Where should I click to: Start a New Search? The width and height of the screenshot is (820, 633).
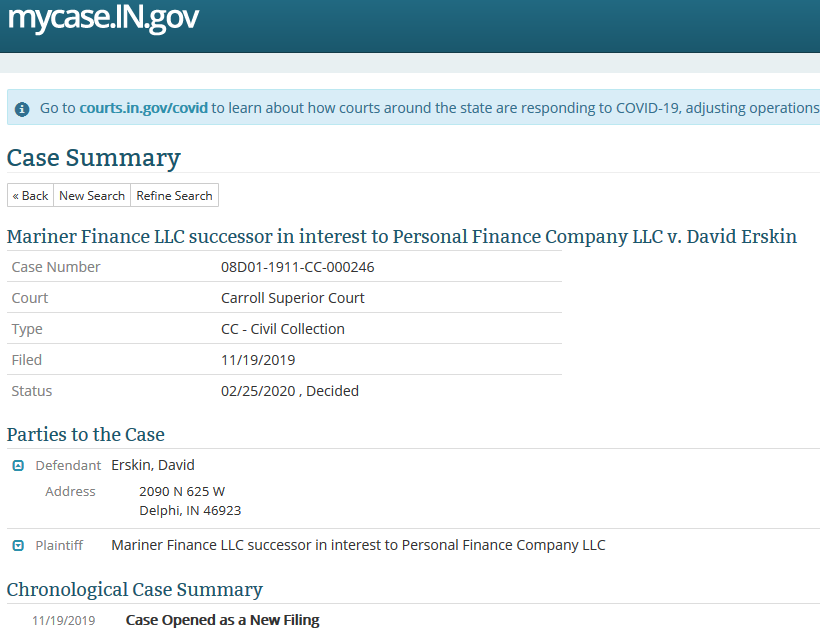click(92, 195)
